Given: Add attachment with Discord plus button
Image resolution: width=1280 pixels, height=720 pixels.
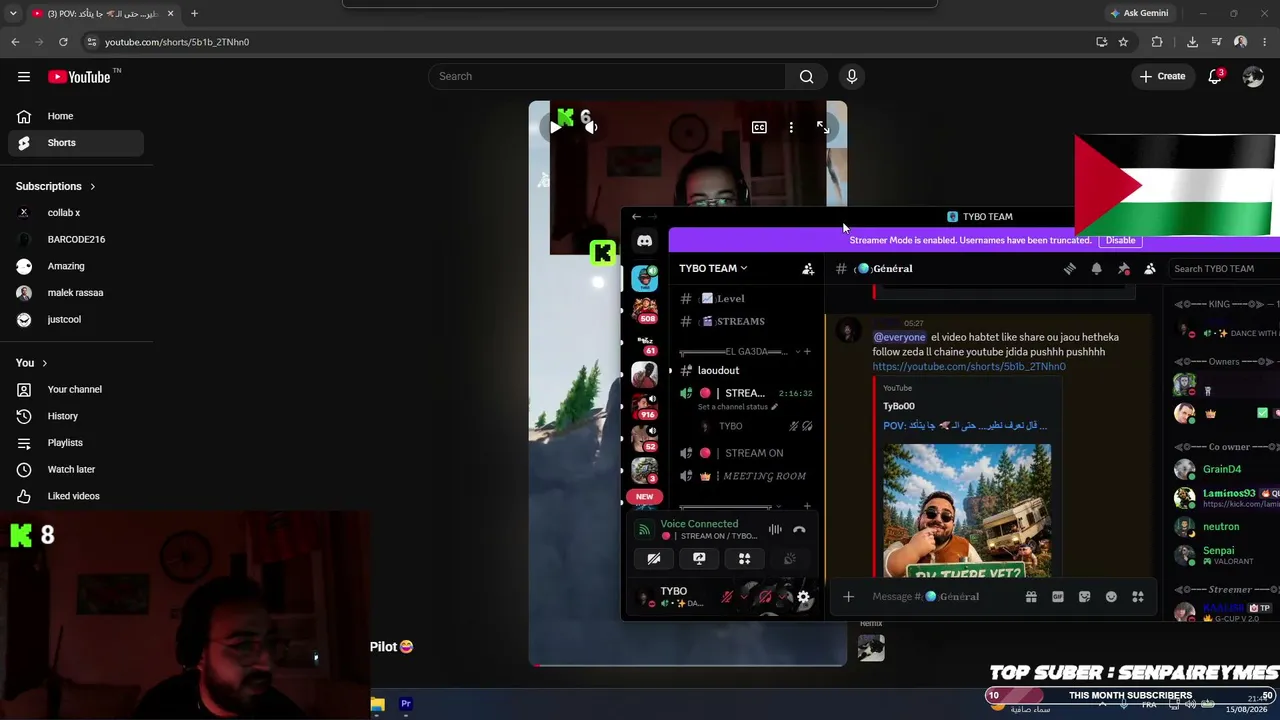Looking at the screenshot, I should 848,597.
